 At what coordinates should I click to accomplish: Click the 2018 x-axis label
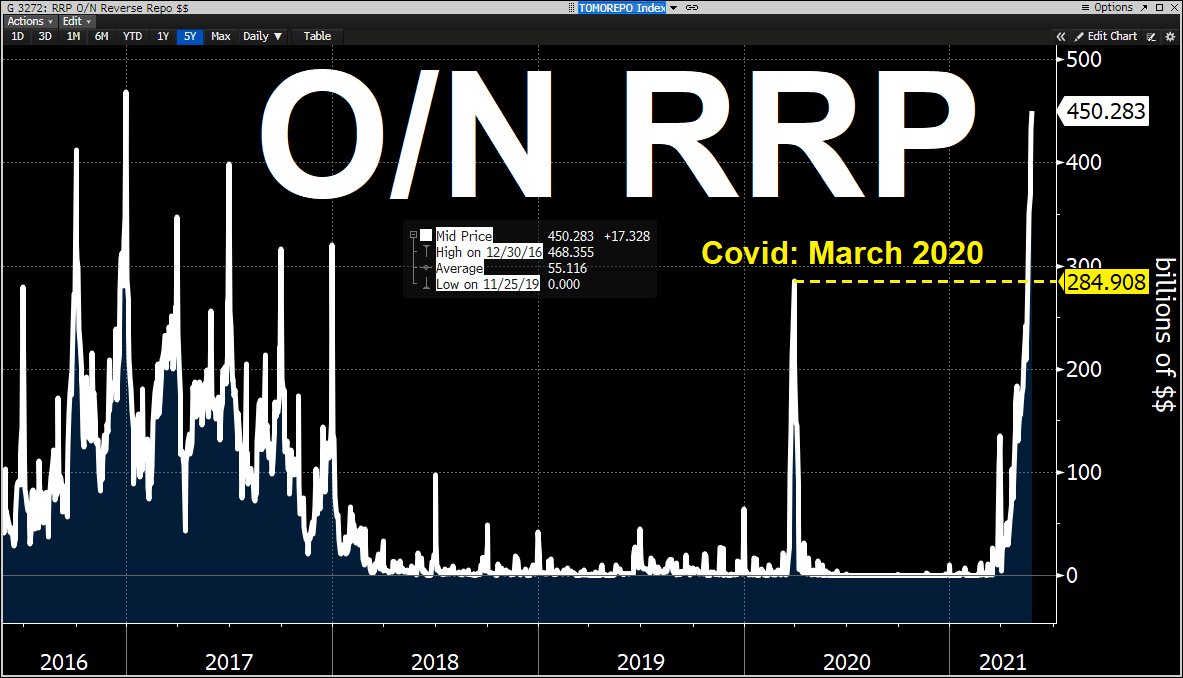(435, 662)
